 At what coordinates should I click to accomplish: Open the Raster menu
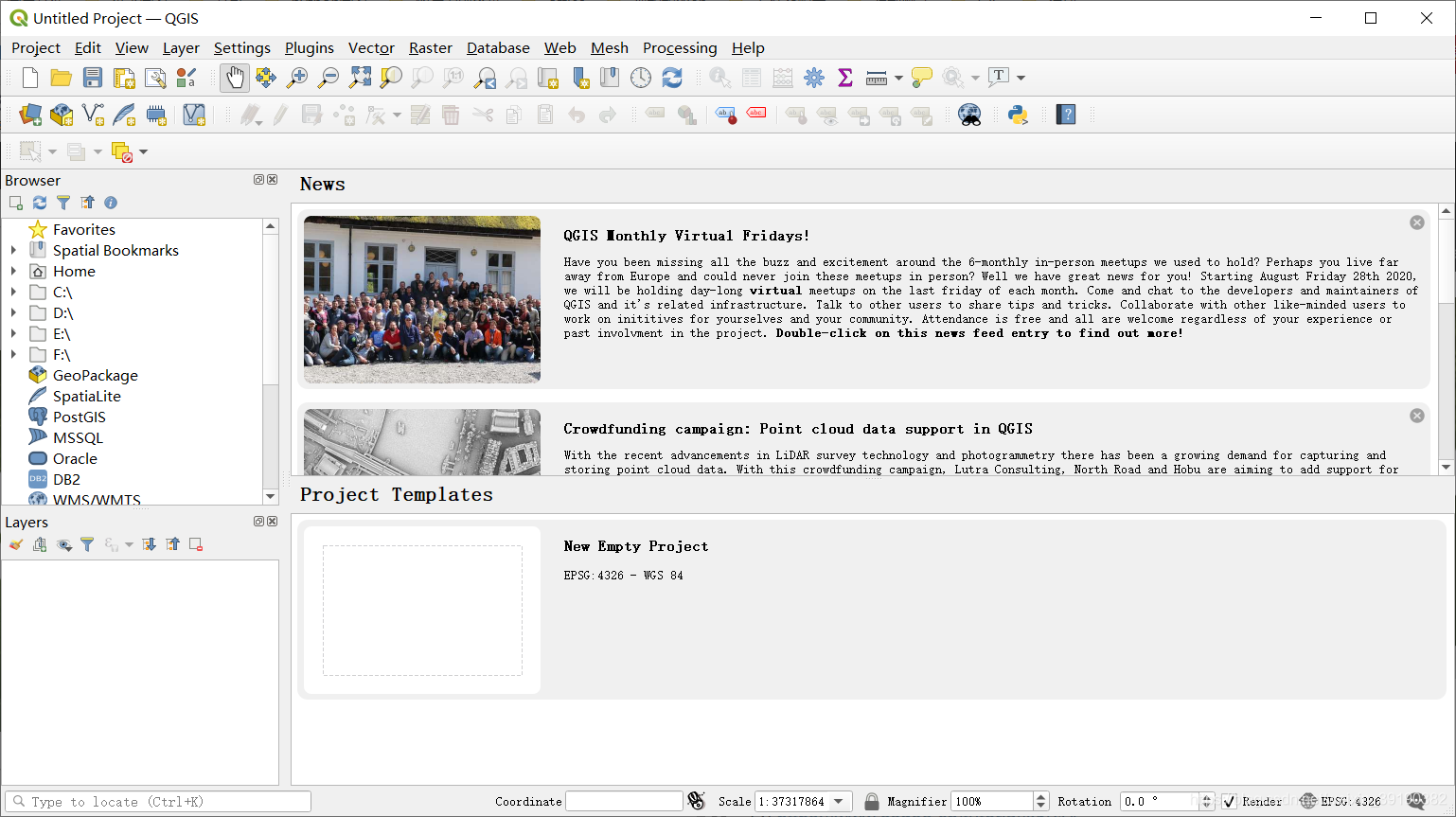click(431, 48)
